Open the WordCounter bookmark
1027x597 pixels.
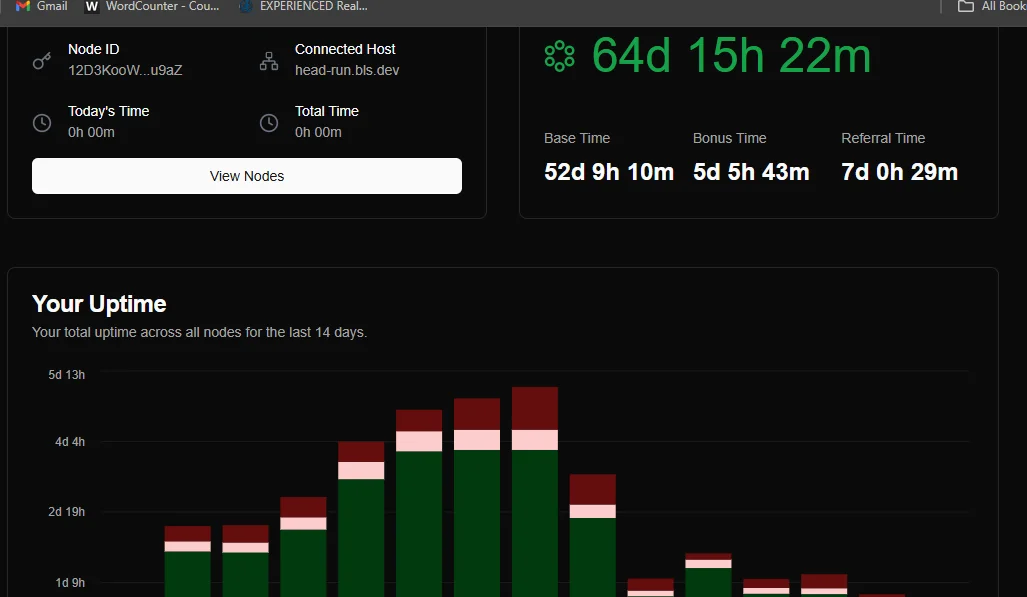[152, 7]
